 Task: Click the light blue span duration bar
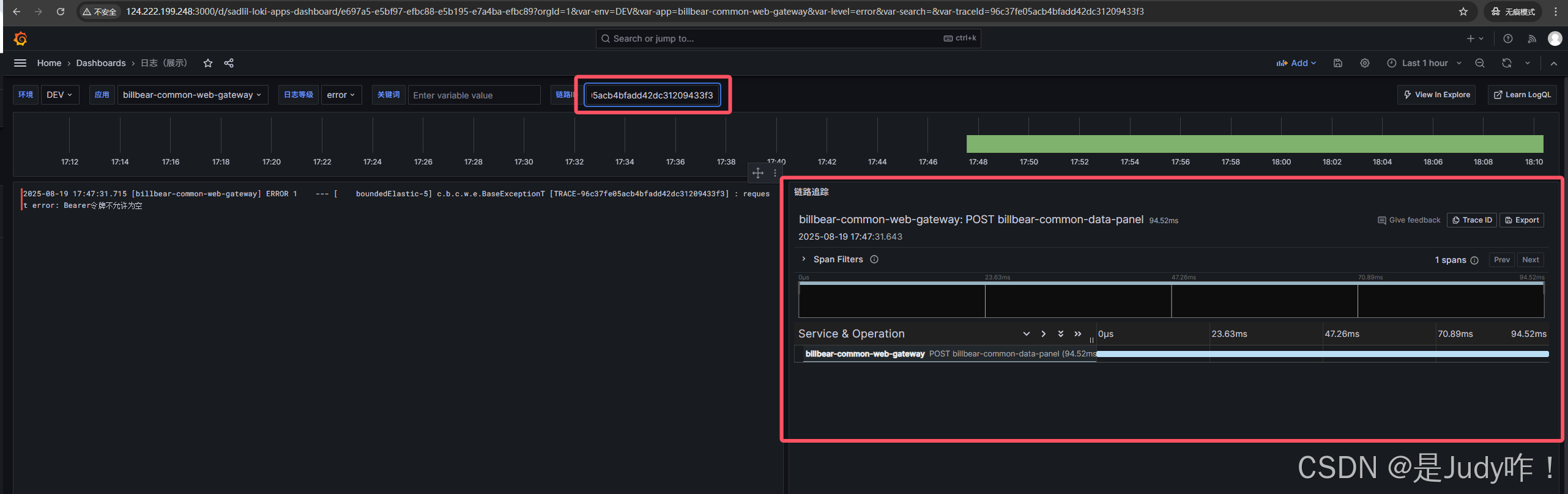coord(1323,353)
